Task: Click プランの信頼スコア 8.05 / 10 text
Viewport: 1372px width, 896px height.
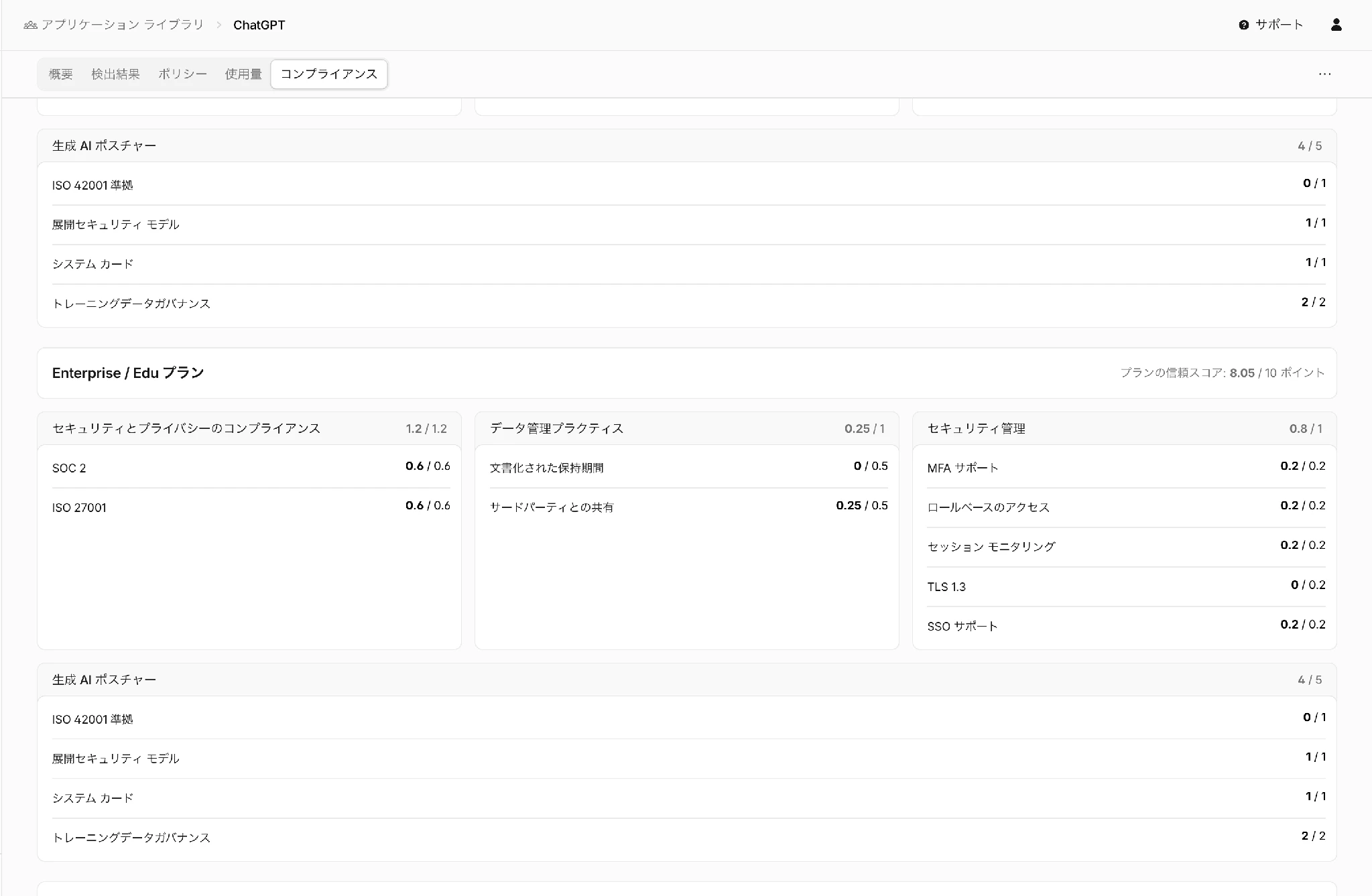Action: [1222, 373]
